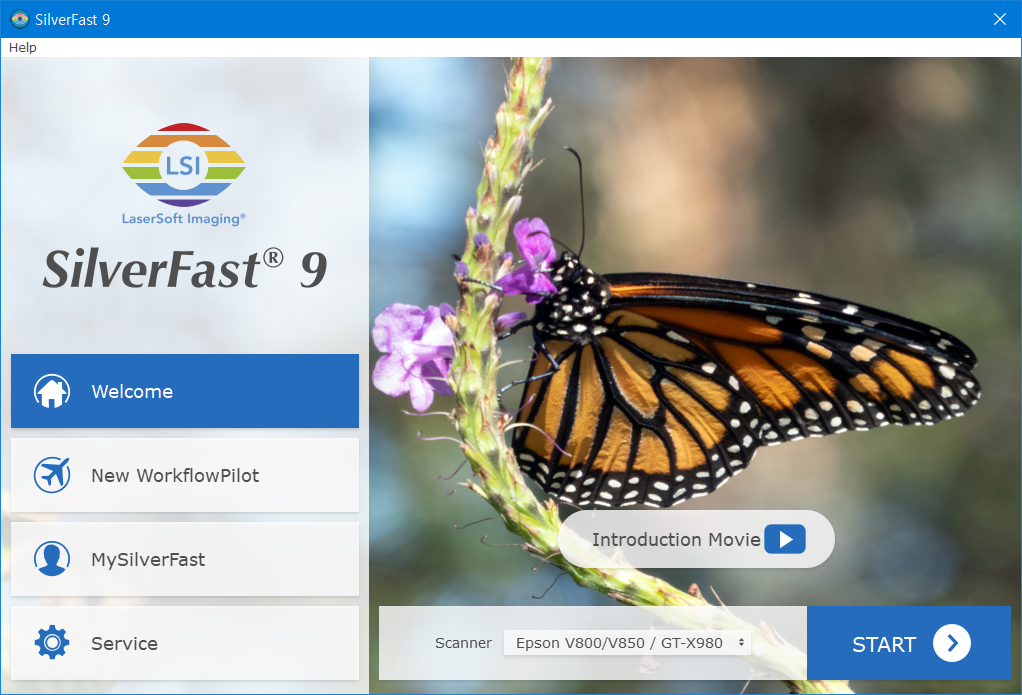
Task: Open the MySilverFast section
Action: [x=184, y=559]
